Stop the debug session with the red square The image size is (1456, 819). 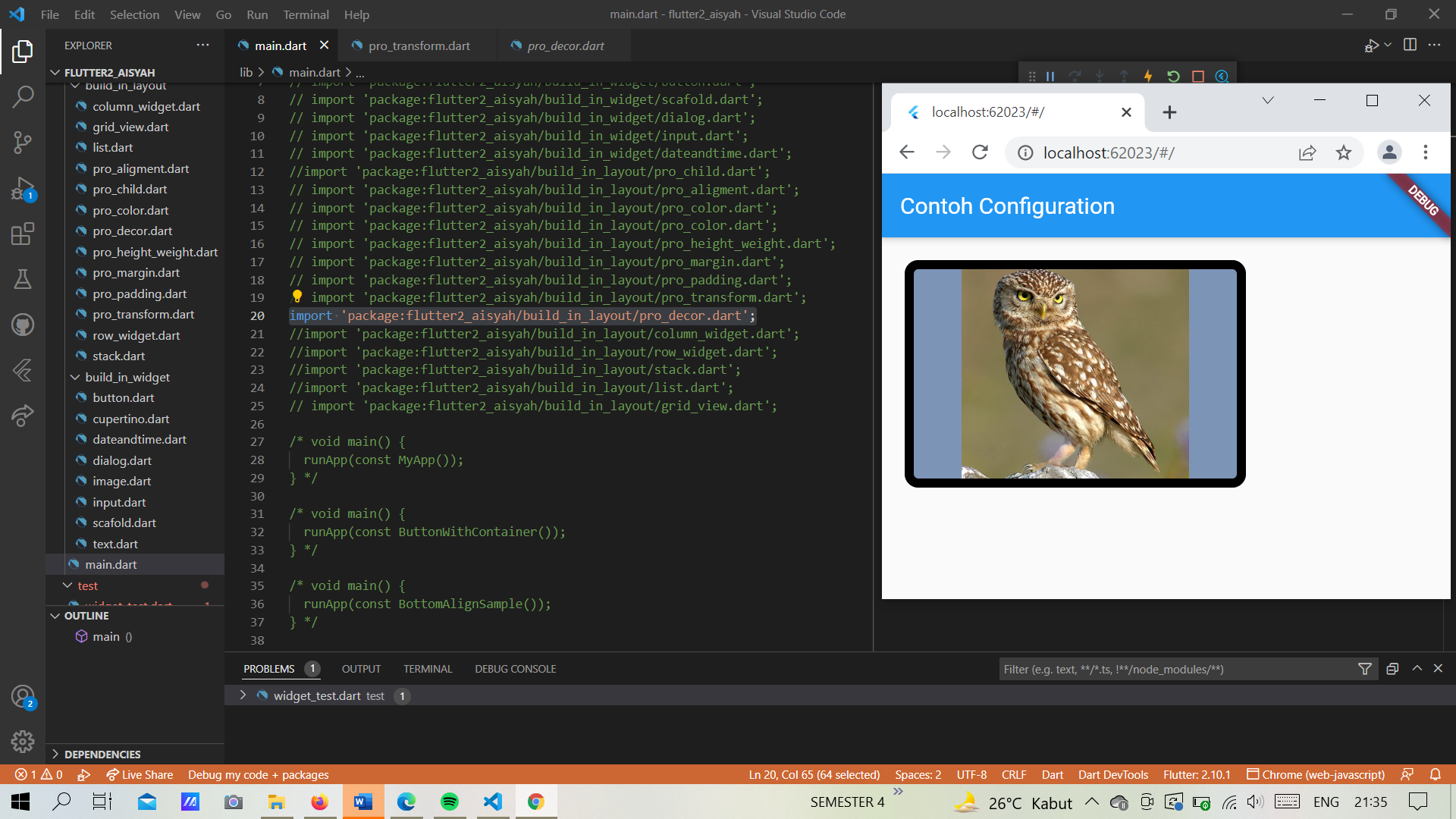coord(1198,76)
